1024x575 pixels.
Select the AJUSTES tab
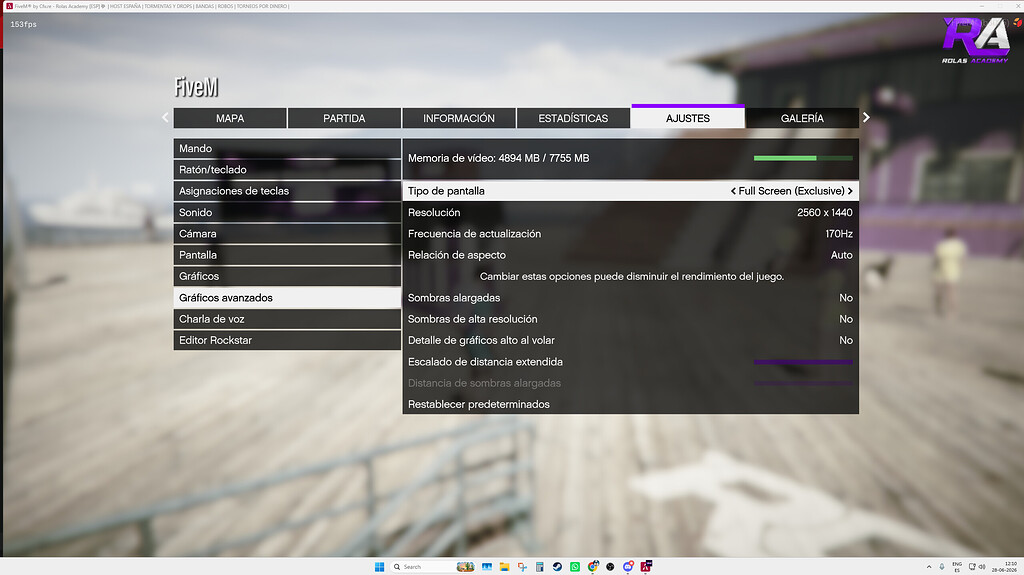coord(688,117)
